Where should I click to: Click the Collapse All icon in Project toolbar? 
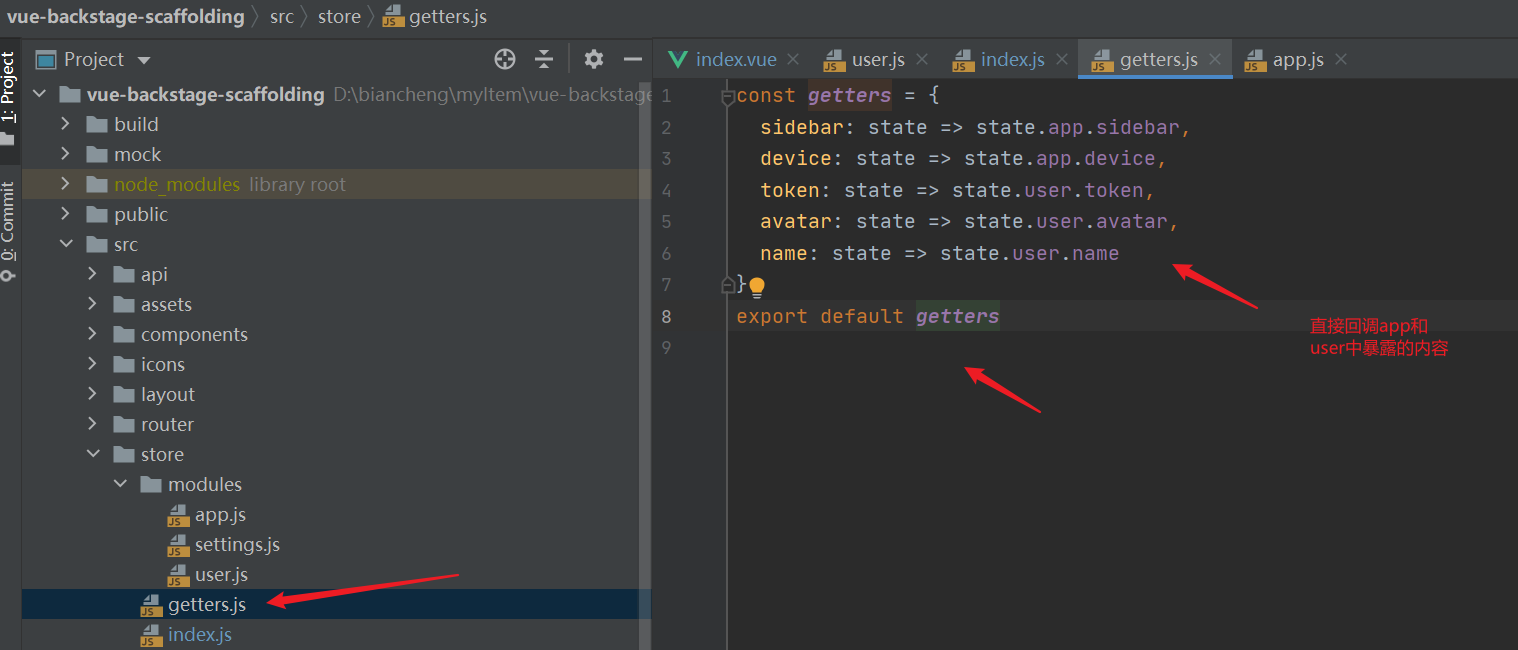tap(544, 59)
